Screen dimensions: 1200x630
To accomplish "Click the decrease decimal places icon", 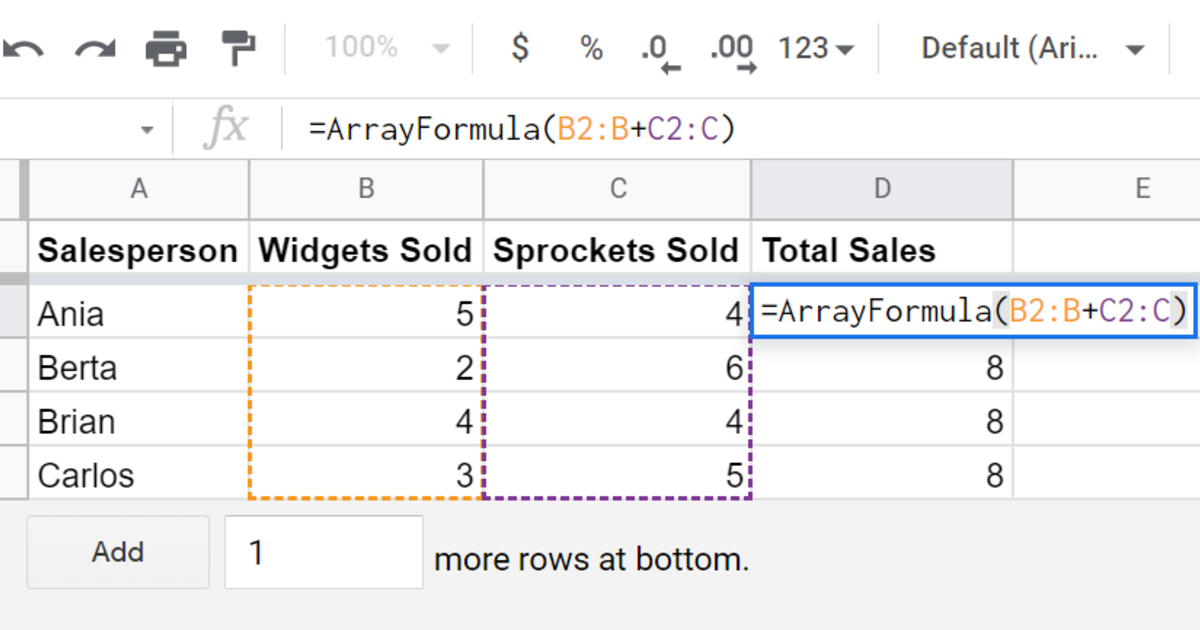I will point(660,50).
